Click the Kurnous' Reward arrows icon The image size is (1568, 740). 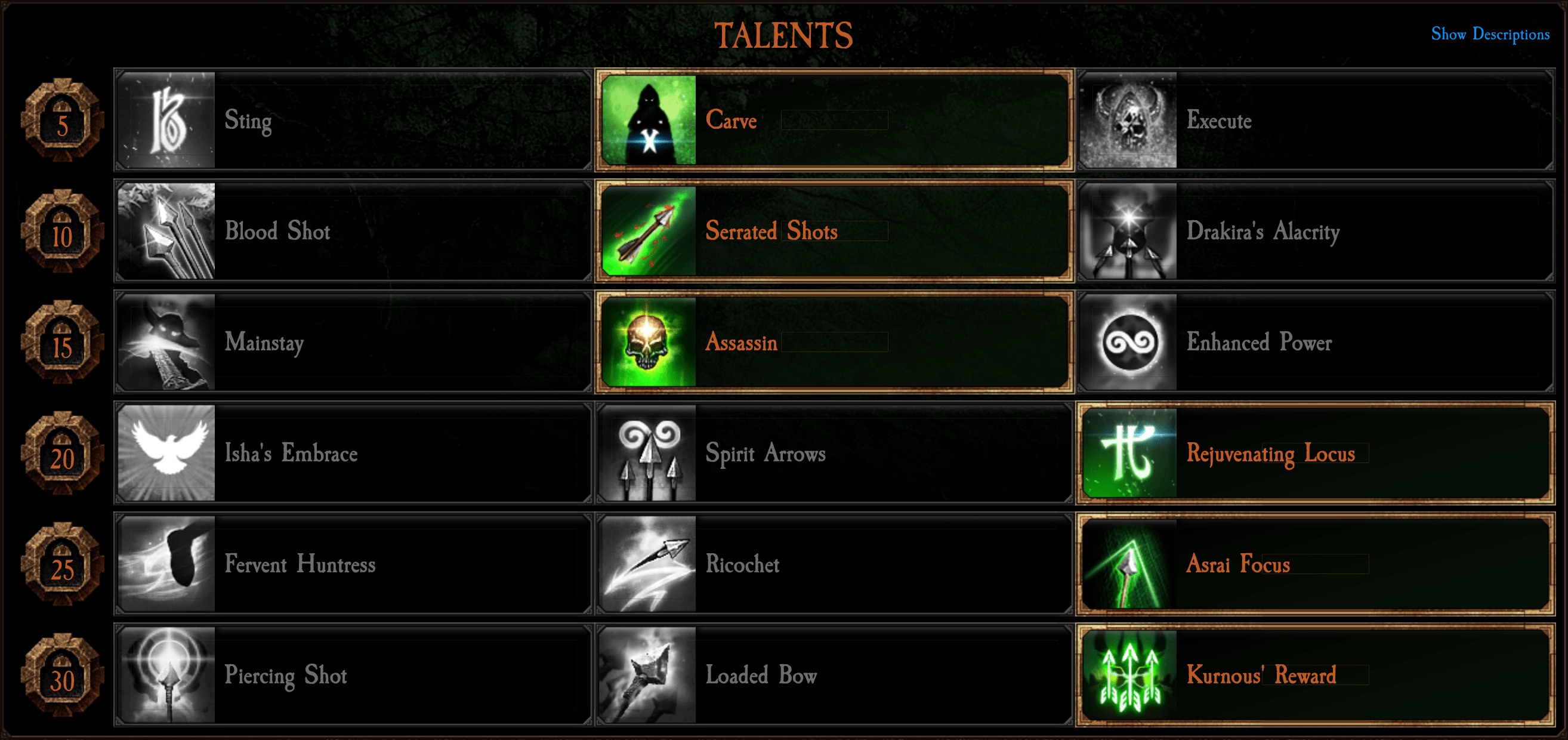[1129, 675]
